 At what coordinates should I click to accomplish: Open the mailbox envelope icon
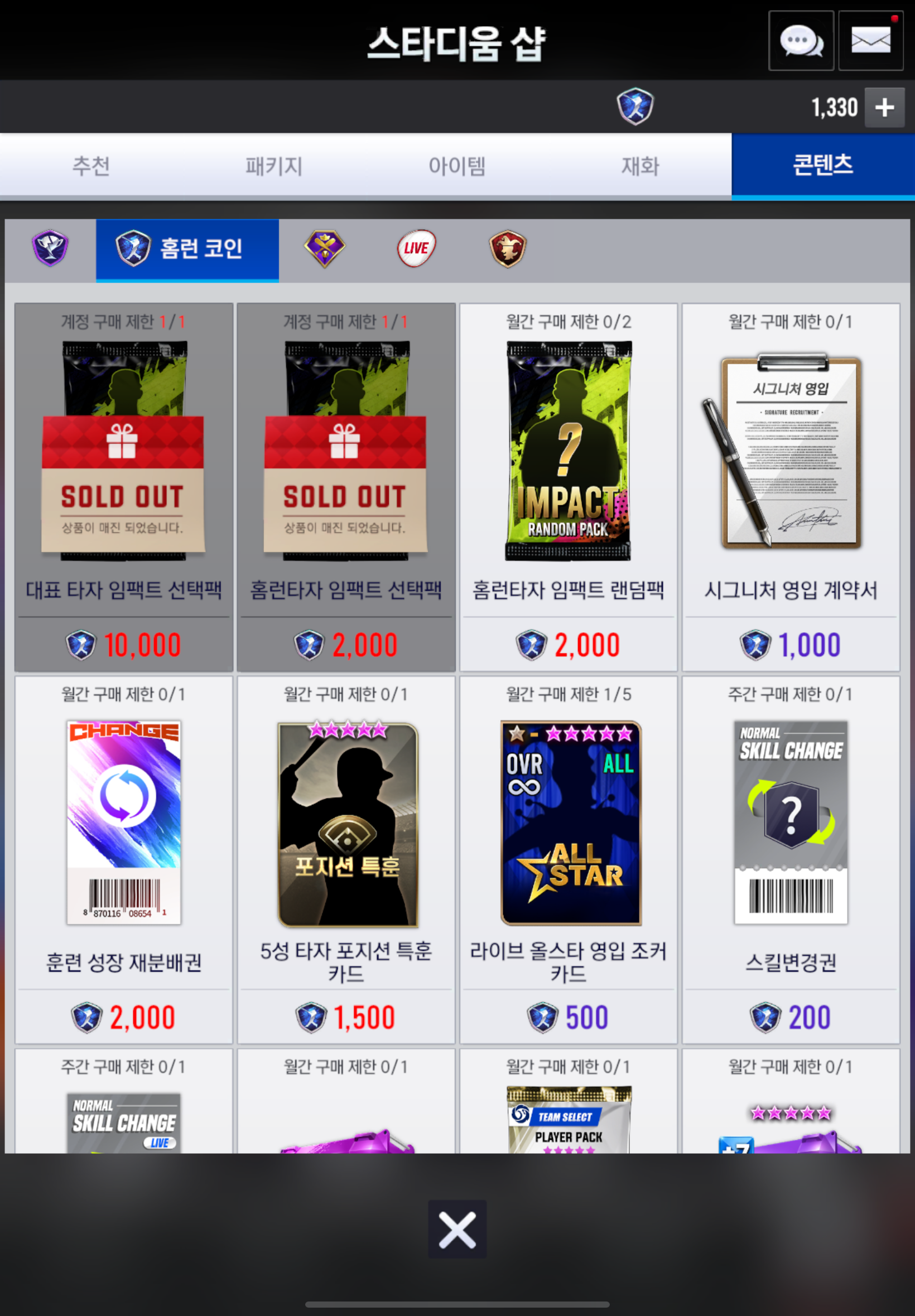click(x=871, y=41)
